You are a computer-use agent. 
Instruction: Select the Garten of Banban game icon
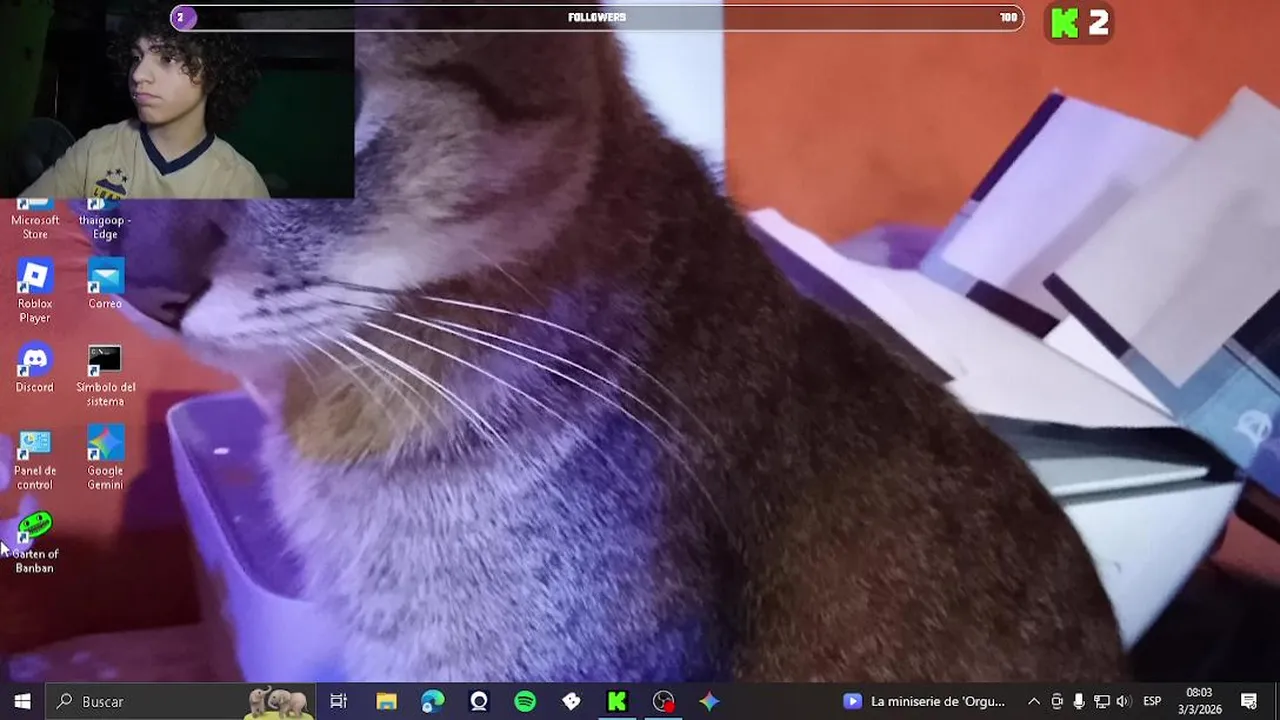[x=35, y=543]
